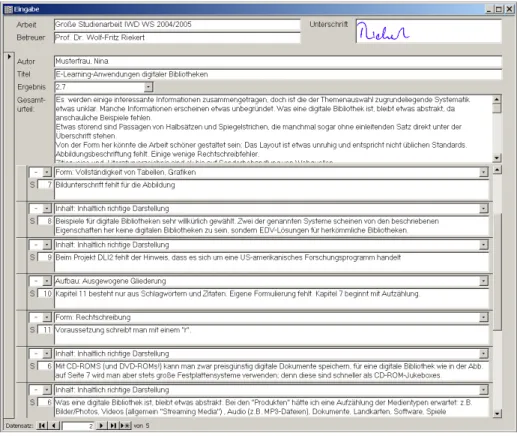Click the 'von 5' record count text
The width and height of the screenshot is (517, 436).
click(x=141, y=426)
